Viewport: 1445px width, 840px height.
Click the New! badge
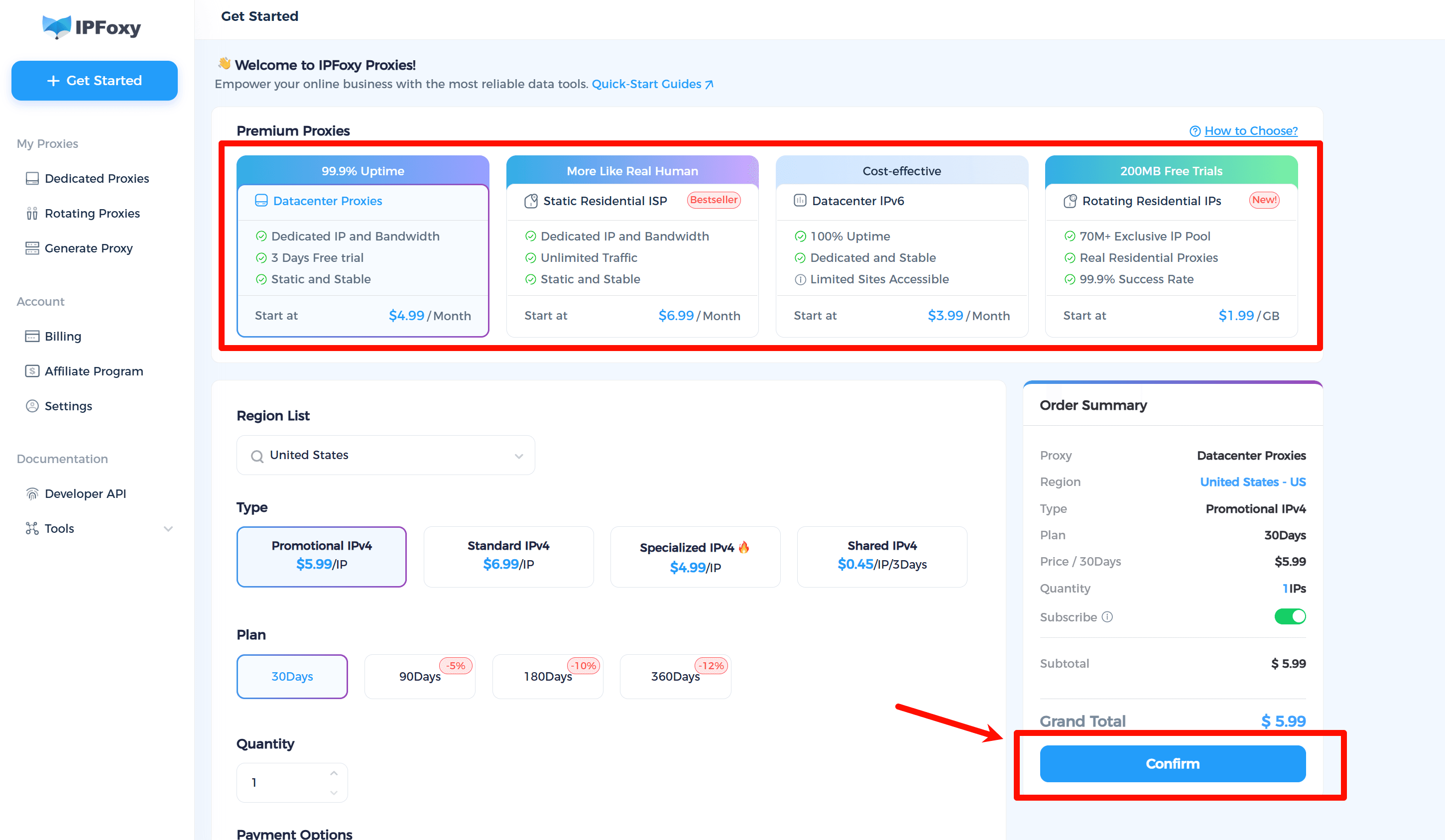click(1264, 200)
